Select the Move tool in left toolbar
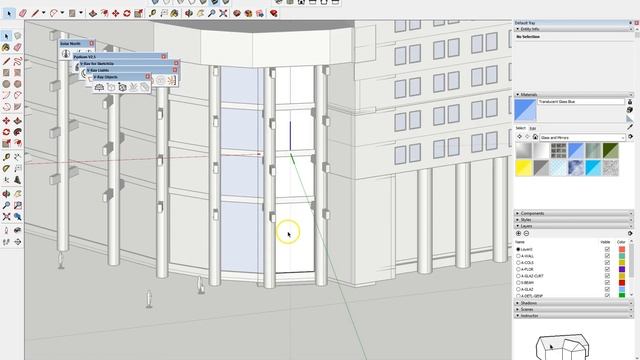 pyautogui.click(x=6, y=121)
